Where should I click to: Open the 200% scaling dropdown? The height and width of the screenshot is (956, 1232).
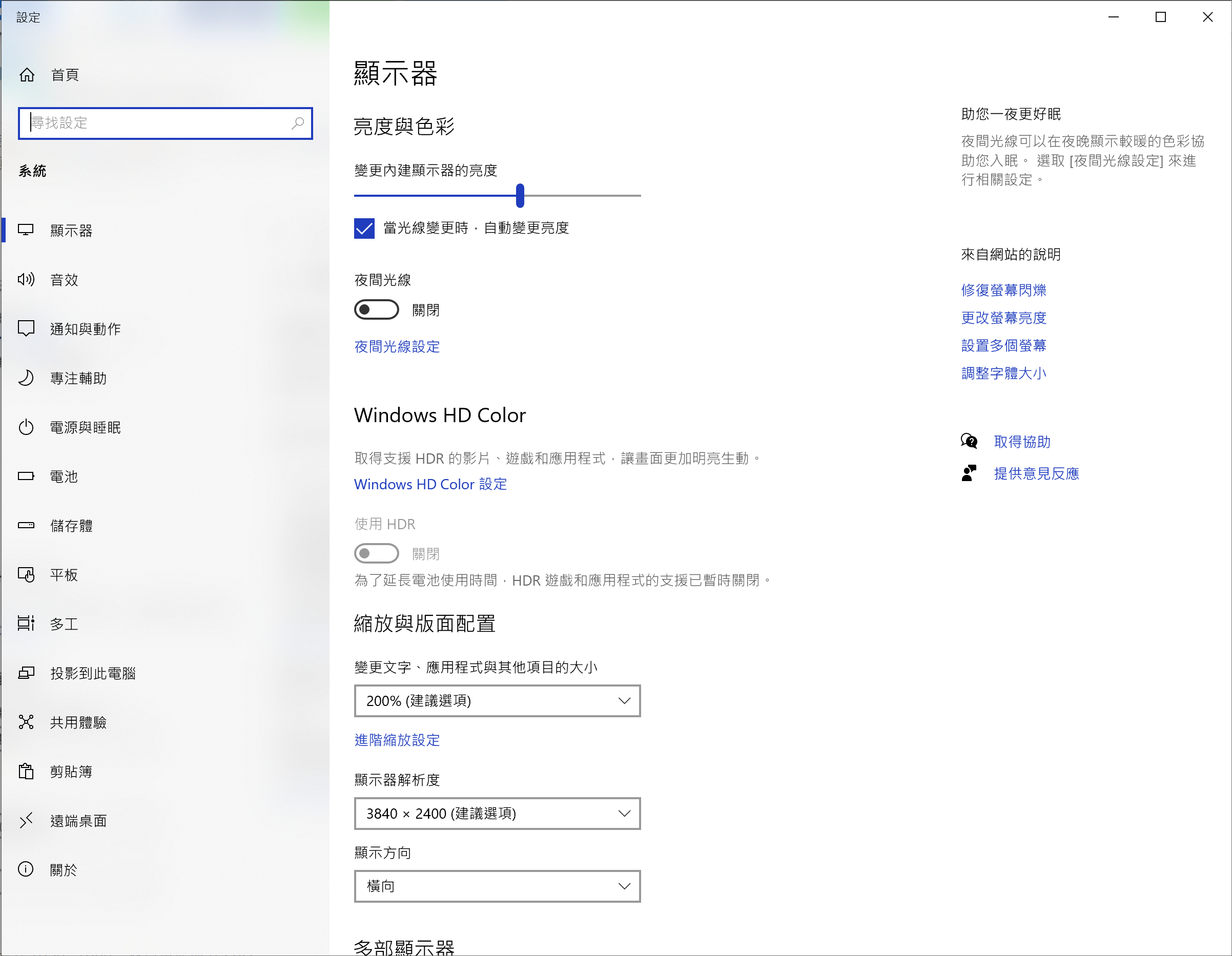pyautogui.click(x=497, y=700)
